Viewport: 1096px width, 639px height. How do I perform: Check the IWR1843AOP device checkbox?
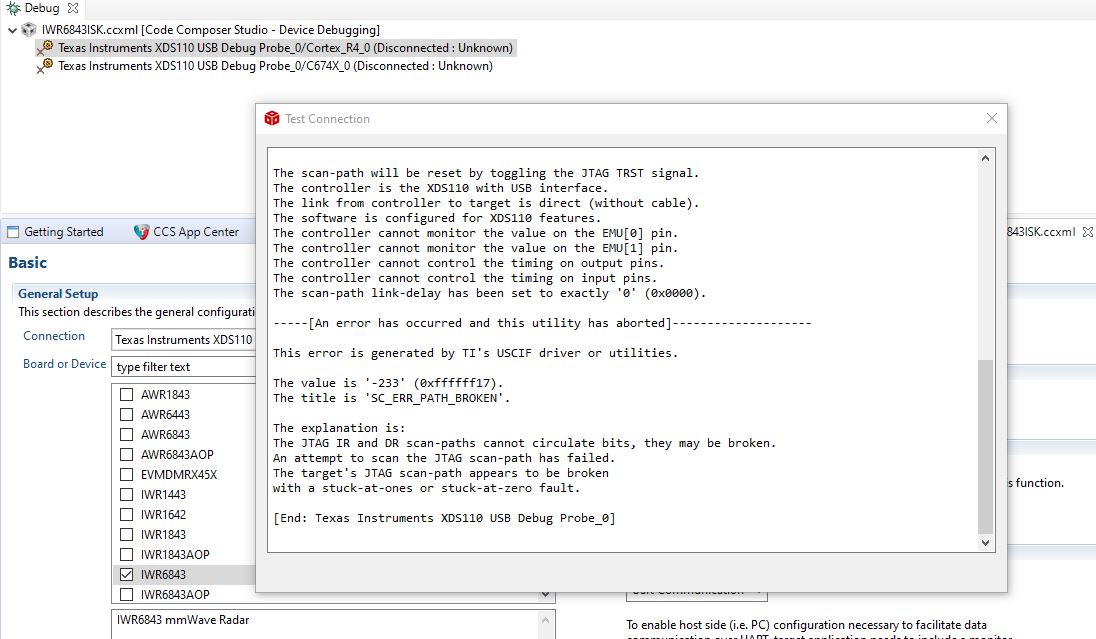click(x=127, y=554)
